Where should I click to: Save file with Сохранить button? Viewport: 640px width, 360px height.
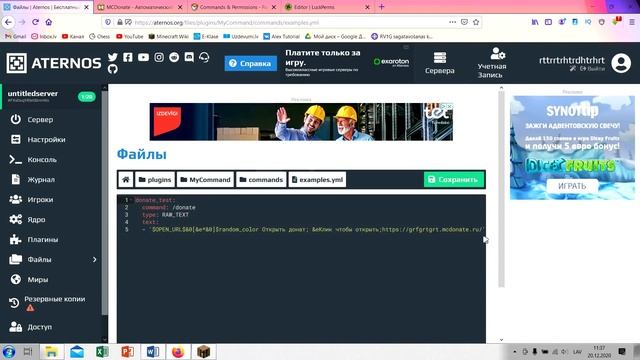tap(454, 180)
